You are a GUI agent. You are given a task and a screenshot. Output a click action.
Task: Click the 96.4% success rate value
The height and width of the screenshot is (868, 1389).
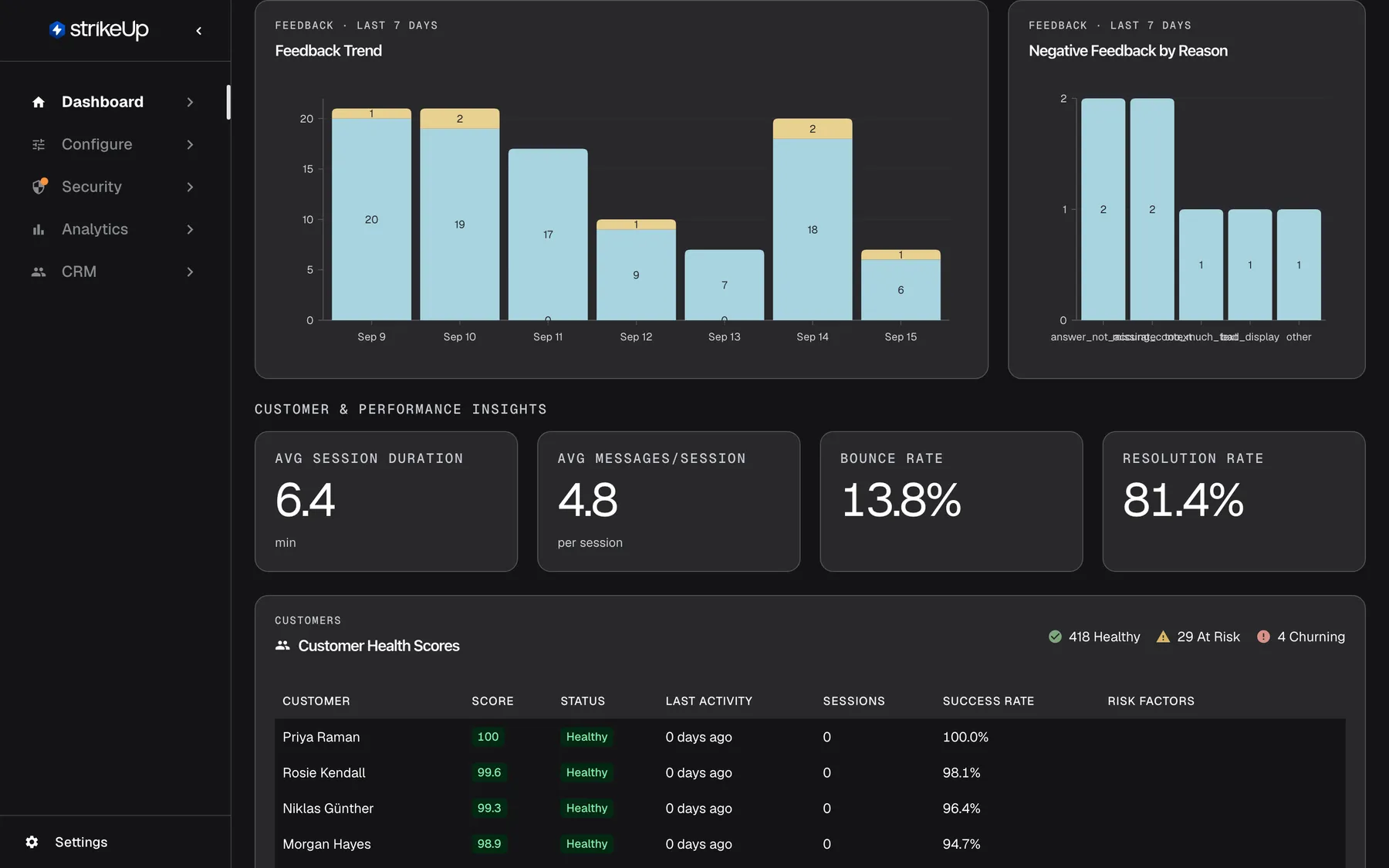coord(961,808)
